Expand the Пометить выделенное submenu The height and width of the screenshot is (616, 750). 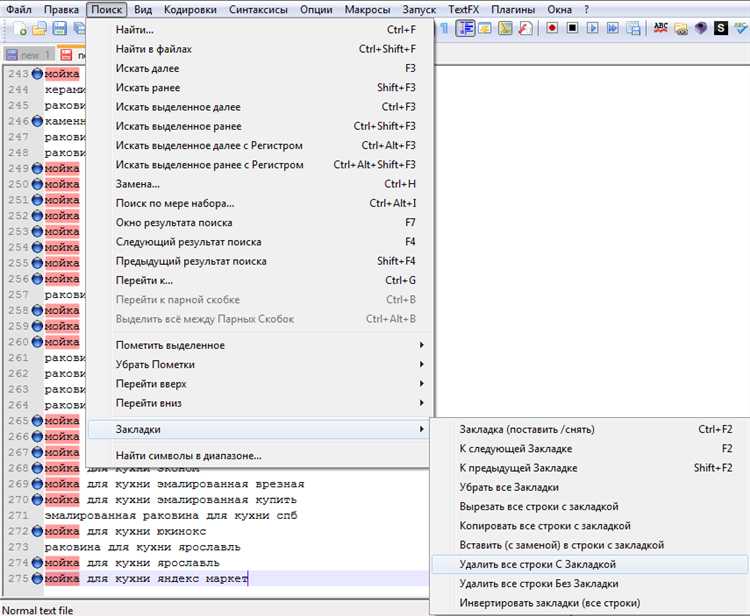point(260,345)
